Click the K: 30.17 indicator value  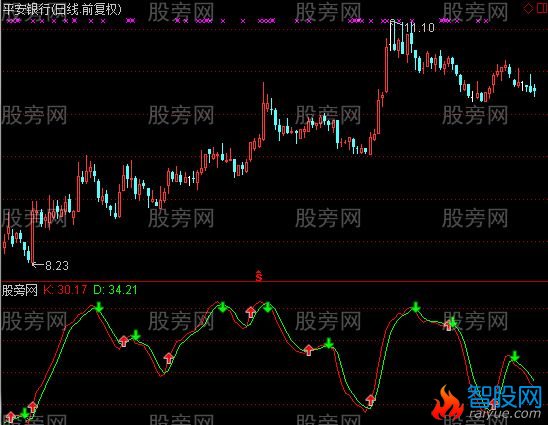point(65,290)
